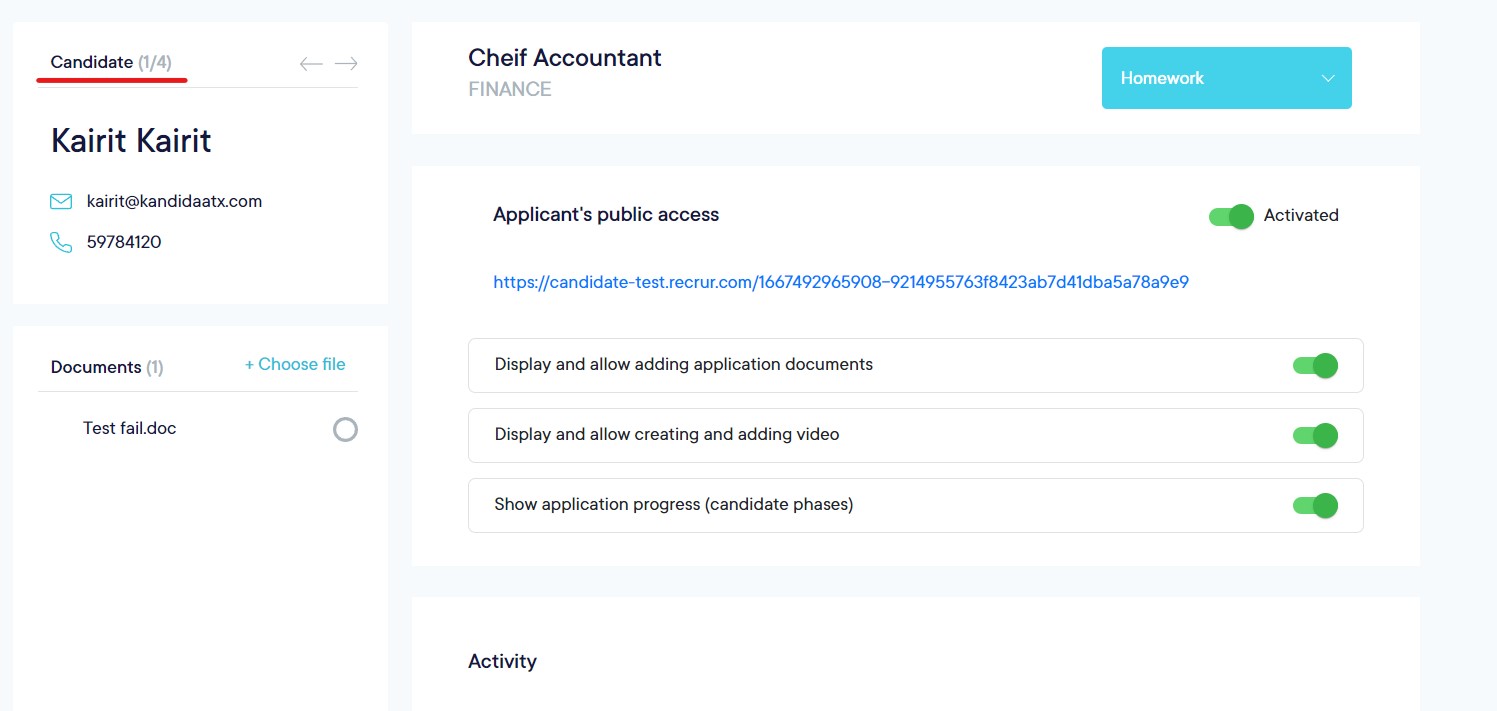Screen dimensions: 1497x711
Task: Expand Homework dropdown chevron arrow
Action: (x=1328, y=78)
